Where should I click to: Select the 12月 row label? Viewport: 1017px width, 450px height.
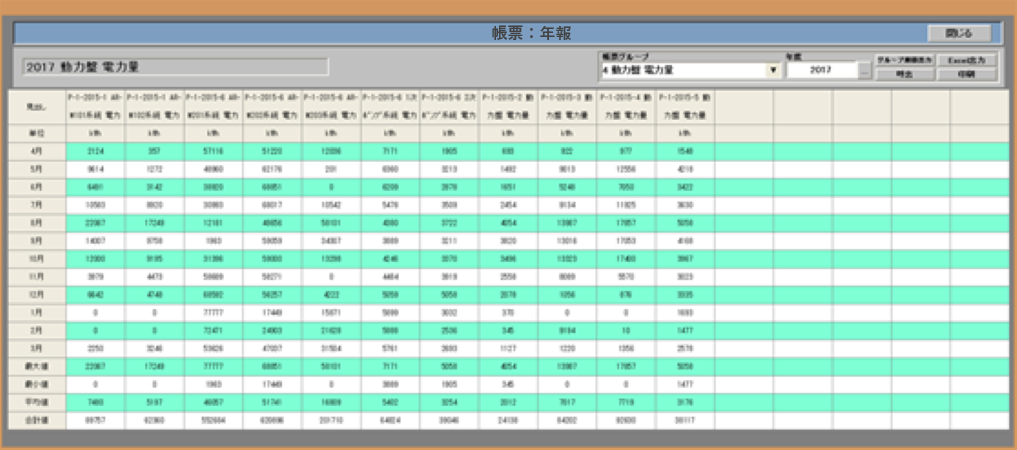coord(36,296)
